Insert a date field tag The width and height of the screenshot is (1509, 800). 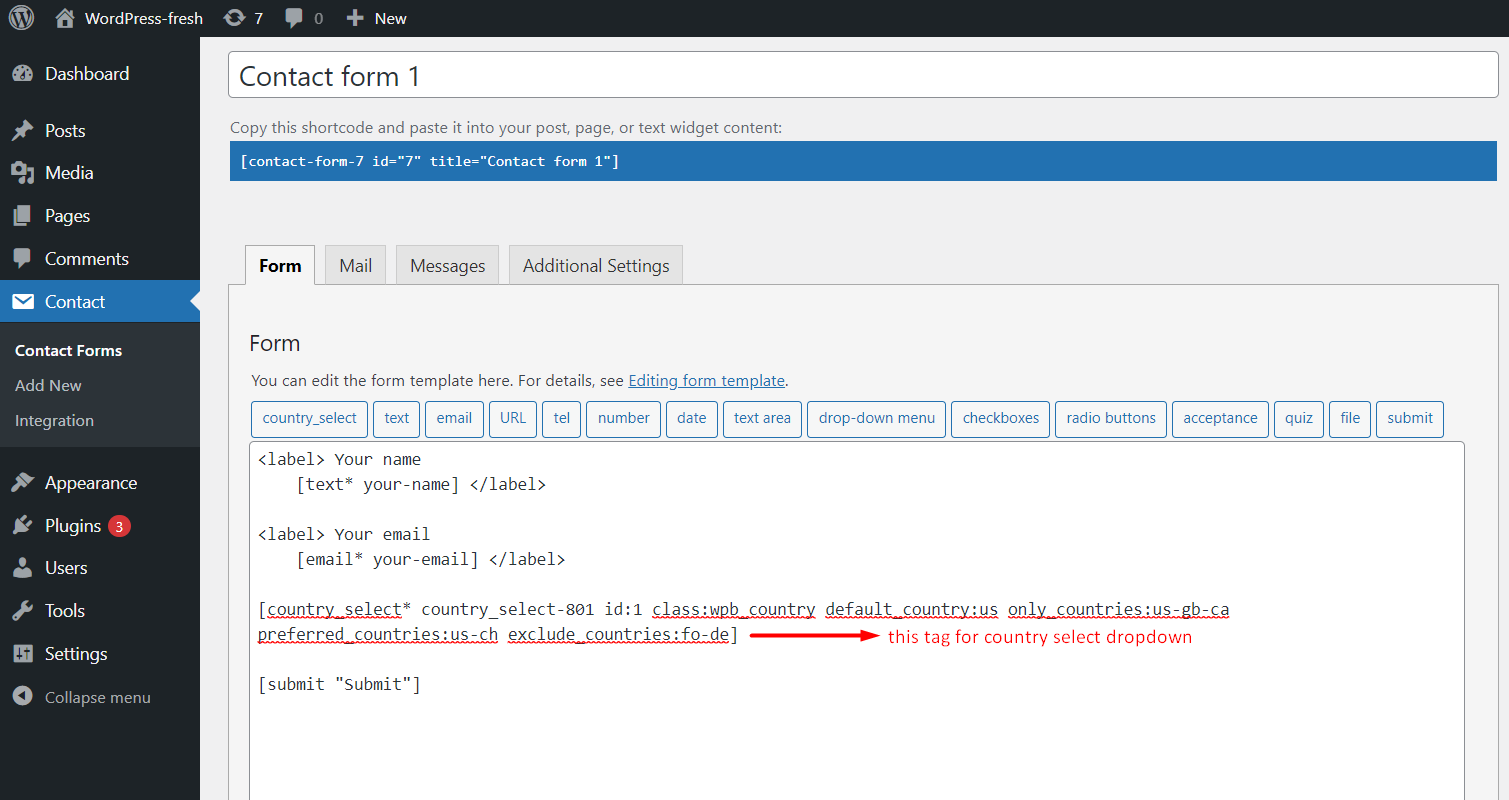692,419
